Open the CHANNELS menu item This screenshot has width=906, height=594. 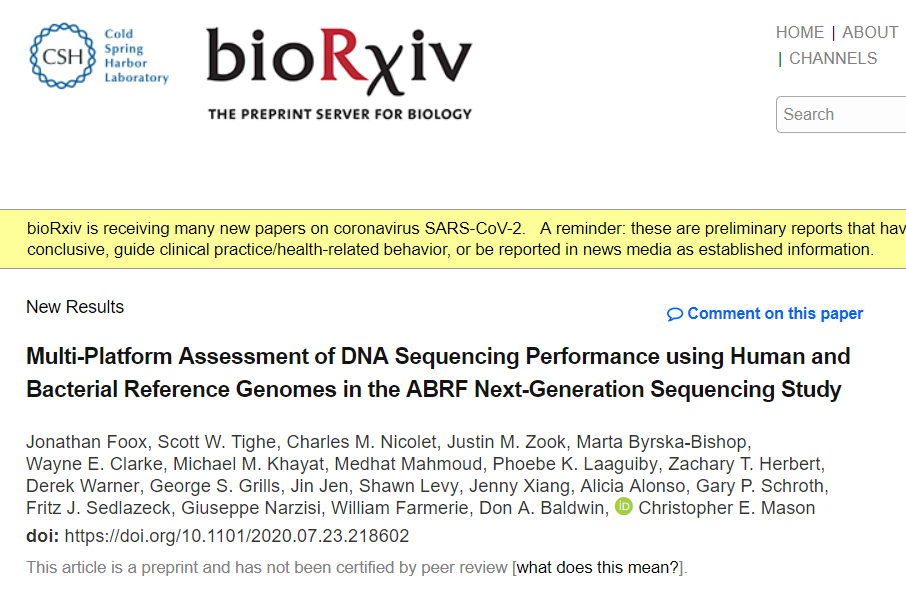833,58
